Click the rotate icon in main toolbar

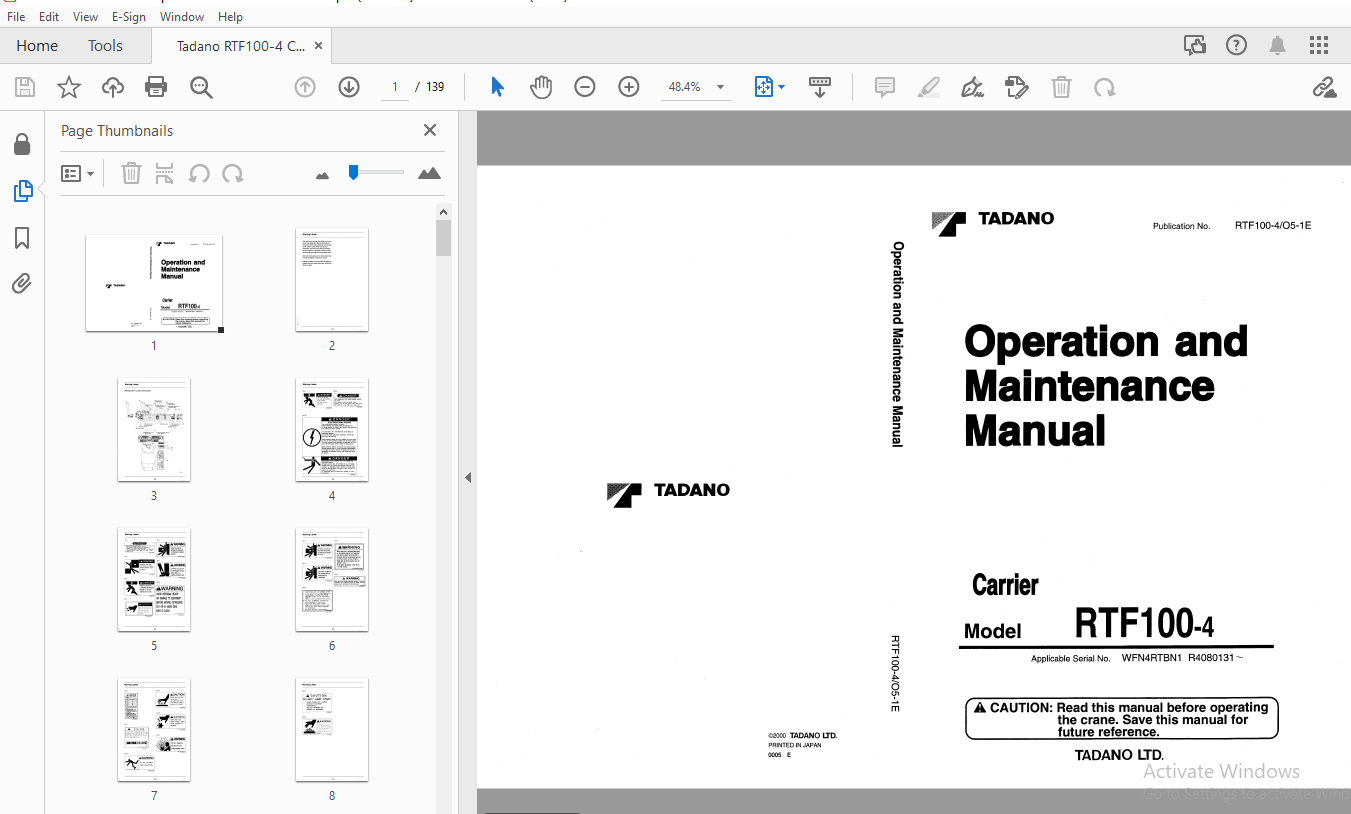[x=1105, y=87]
